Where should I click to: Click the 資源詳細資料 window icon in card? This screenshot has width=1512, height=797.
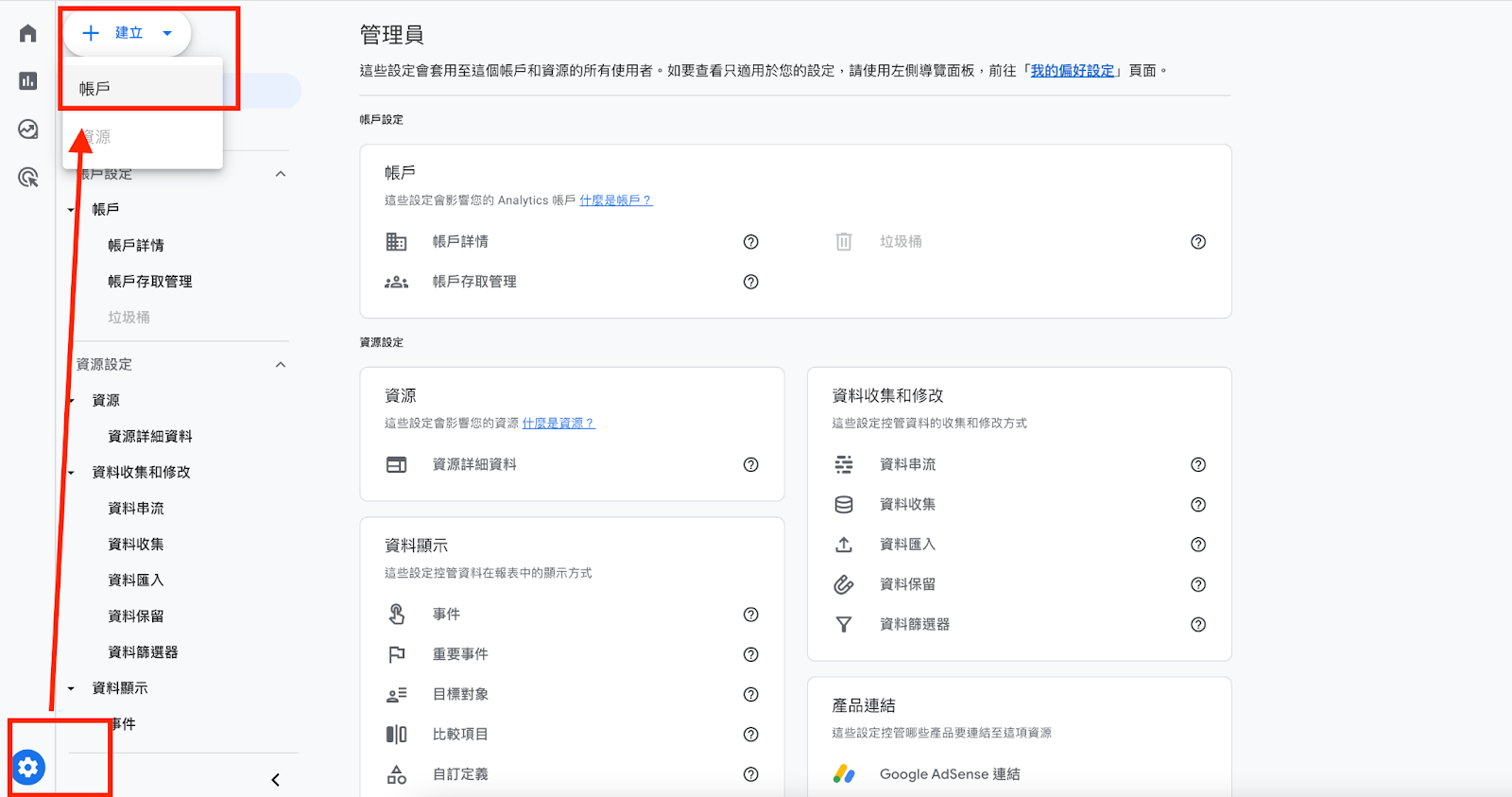pyautogui.click(x=397, y=465)
